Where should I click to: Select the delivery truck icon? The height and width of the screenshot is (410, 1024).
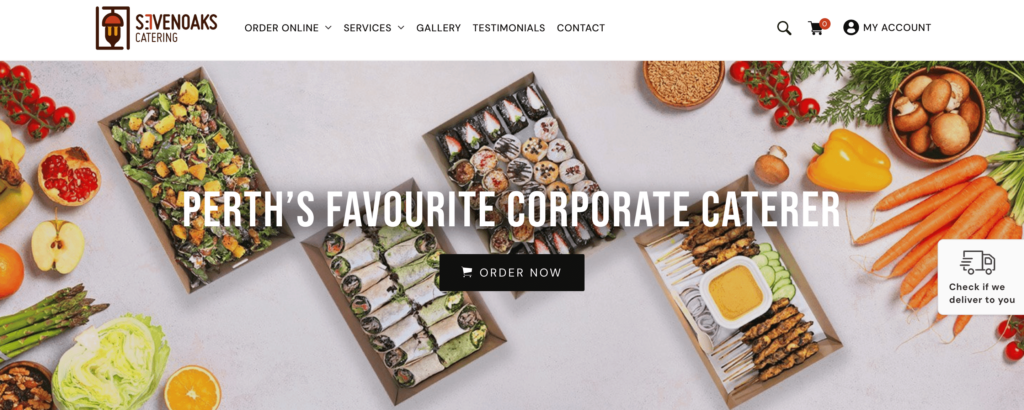978,262
